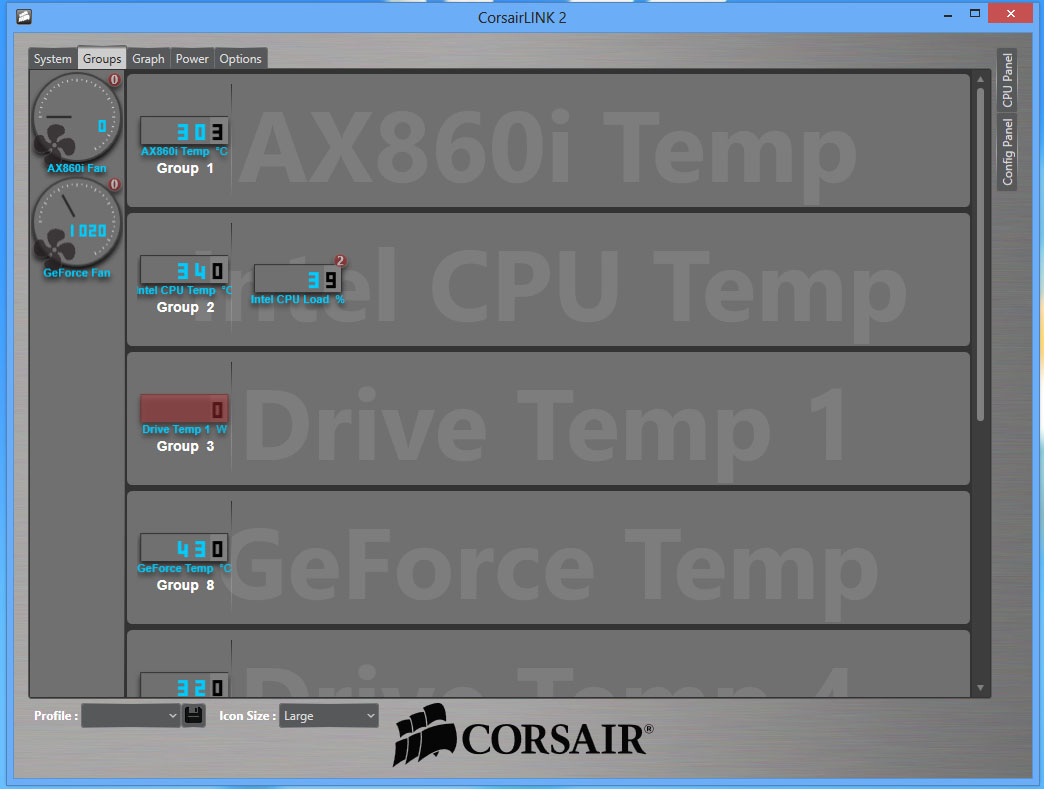Switch to the Groups tab

click(x=102, y=59)
